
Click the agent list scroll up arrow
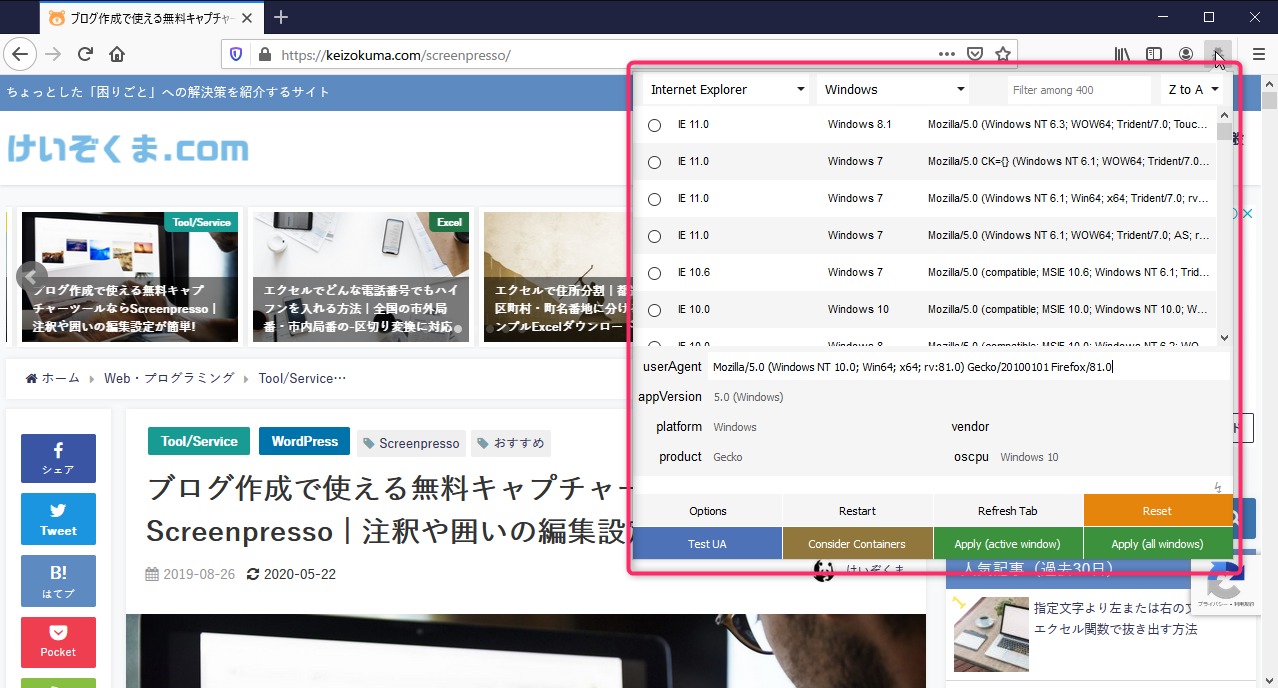click(1225, 114)
